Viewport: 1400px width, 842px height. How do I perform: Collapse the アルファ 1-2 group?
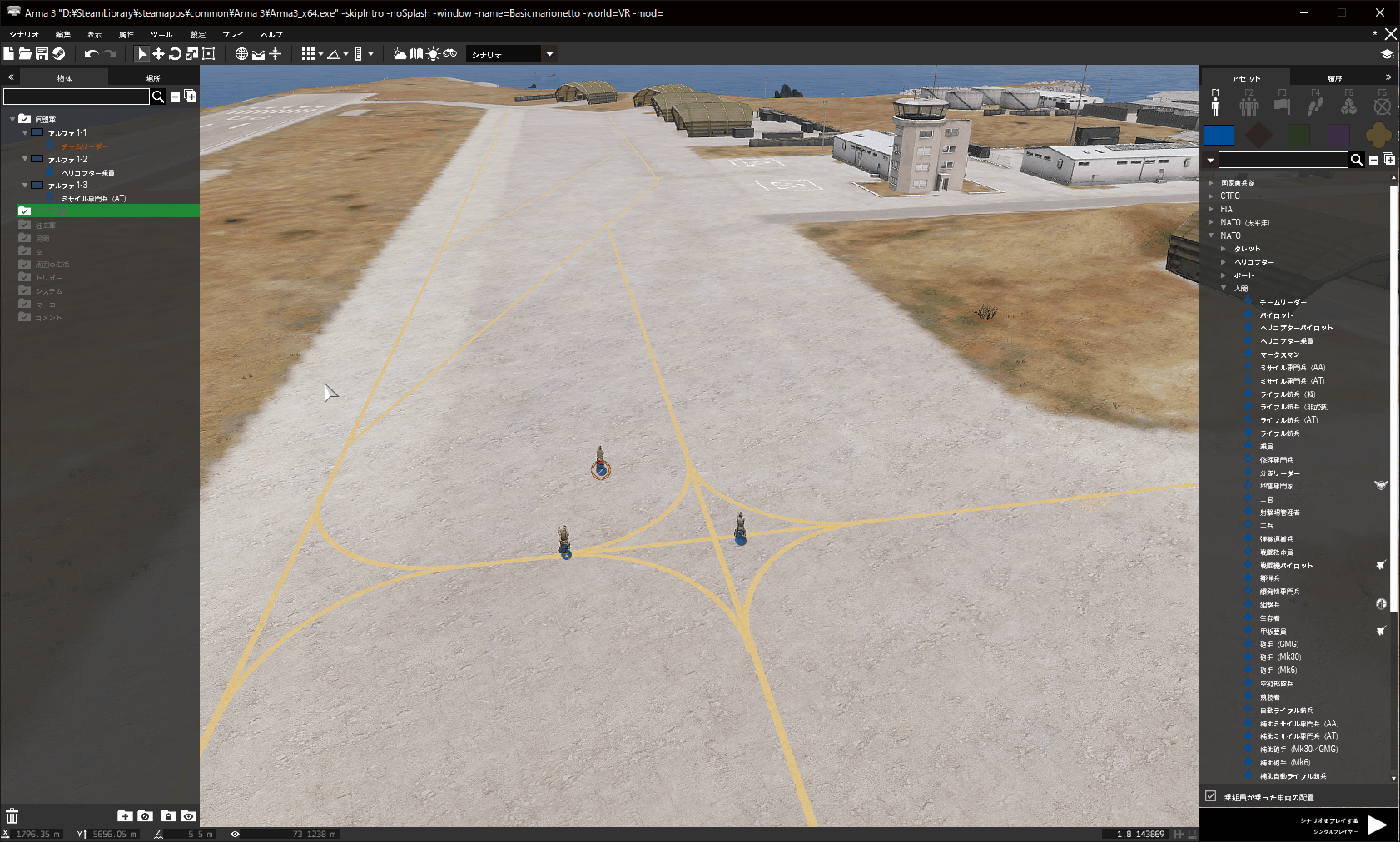coord(25,159)
